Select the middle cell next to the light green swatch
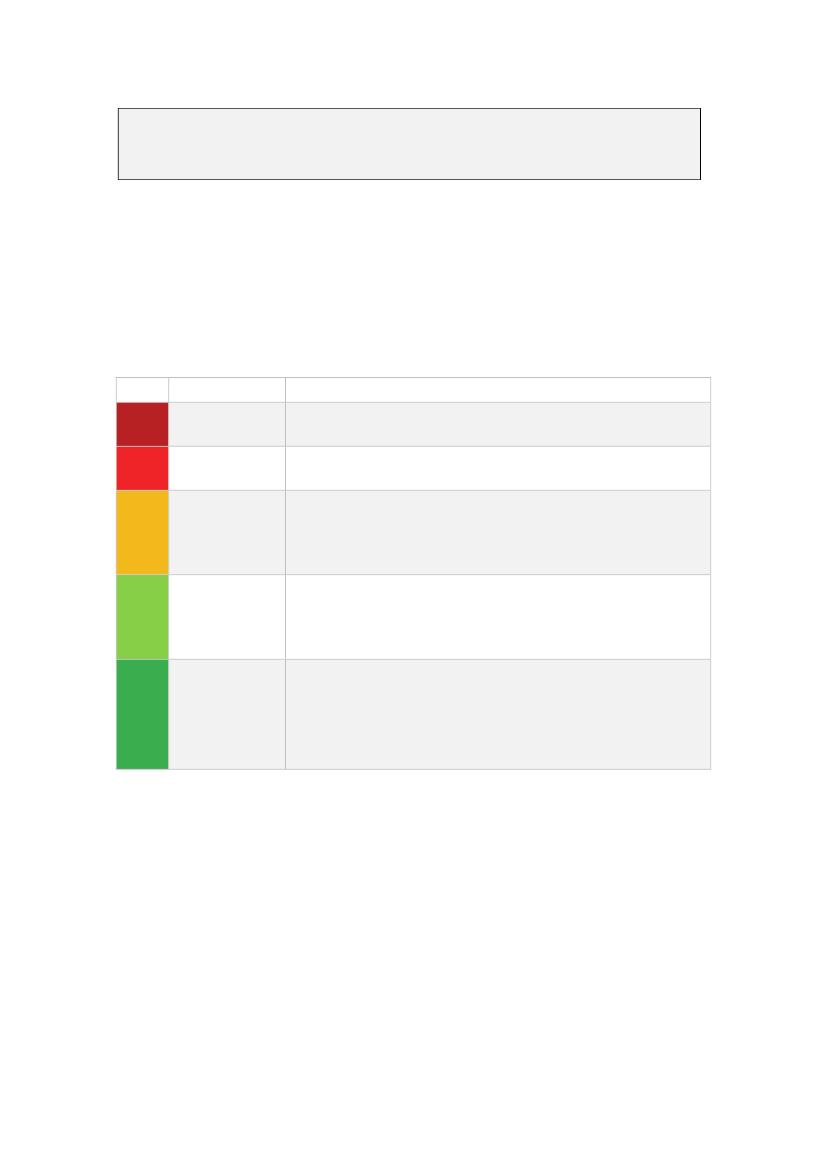The height and width of the screenshot is (1169, 827). [227, 616]
